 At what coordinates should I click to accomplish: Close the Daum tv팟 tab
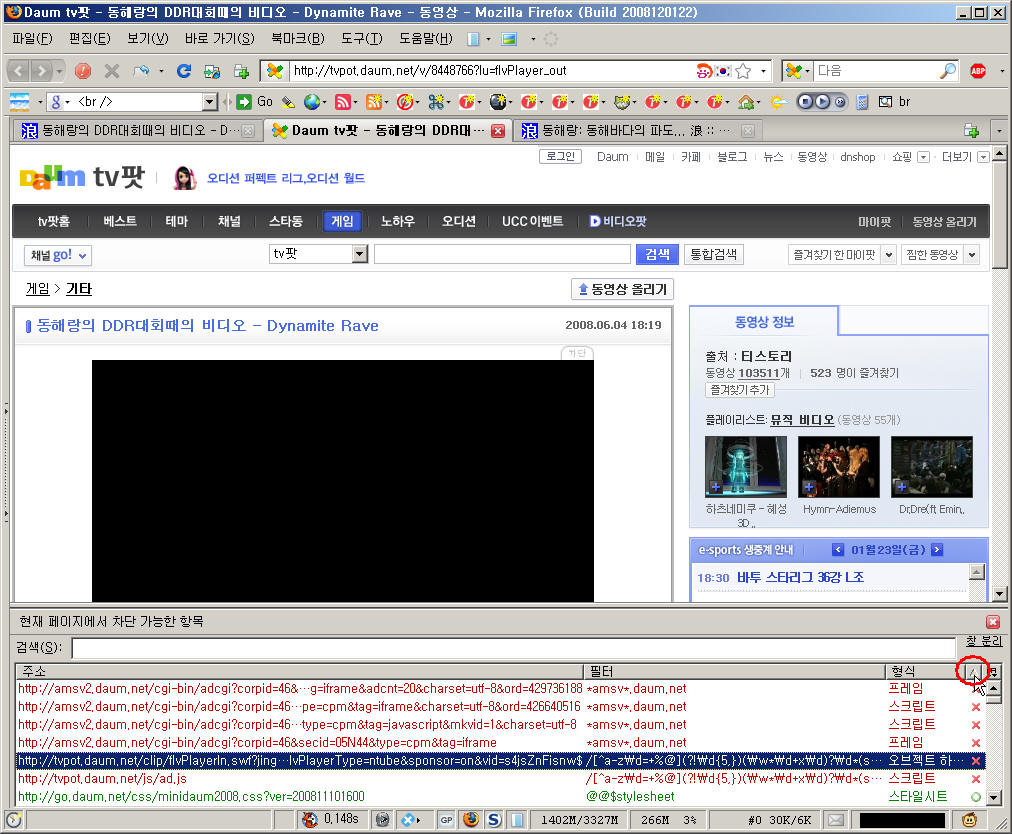498,131
